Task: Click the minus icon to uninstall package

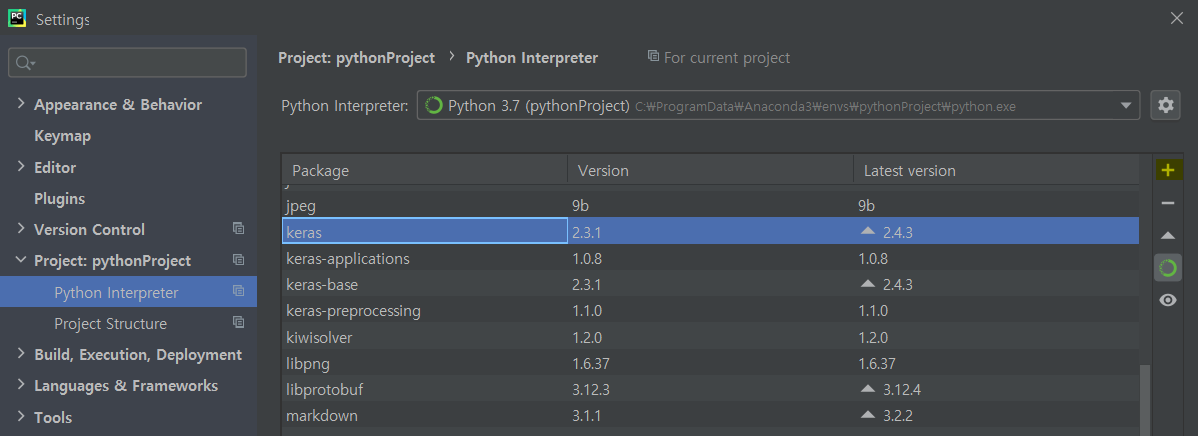Action: pyautogui.click(x=1167, y=202)
